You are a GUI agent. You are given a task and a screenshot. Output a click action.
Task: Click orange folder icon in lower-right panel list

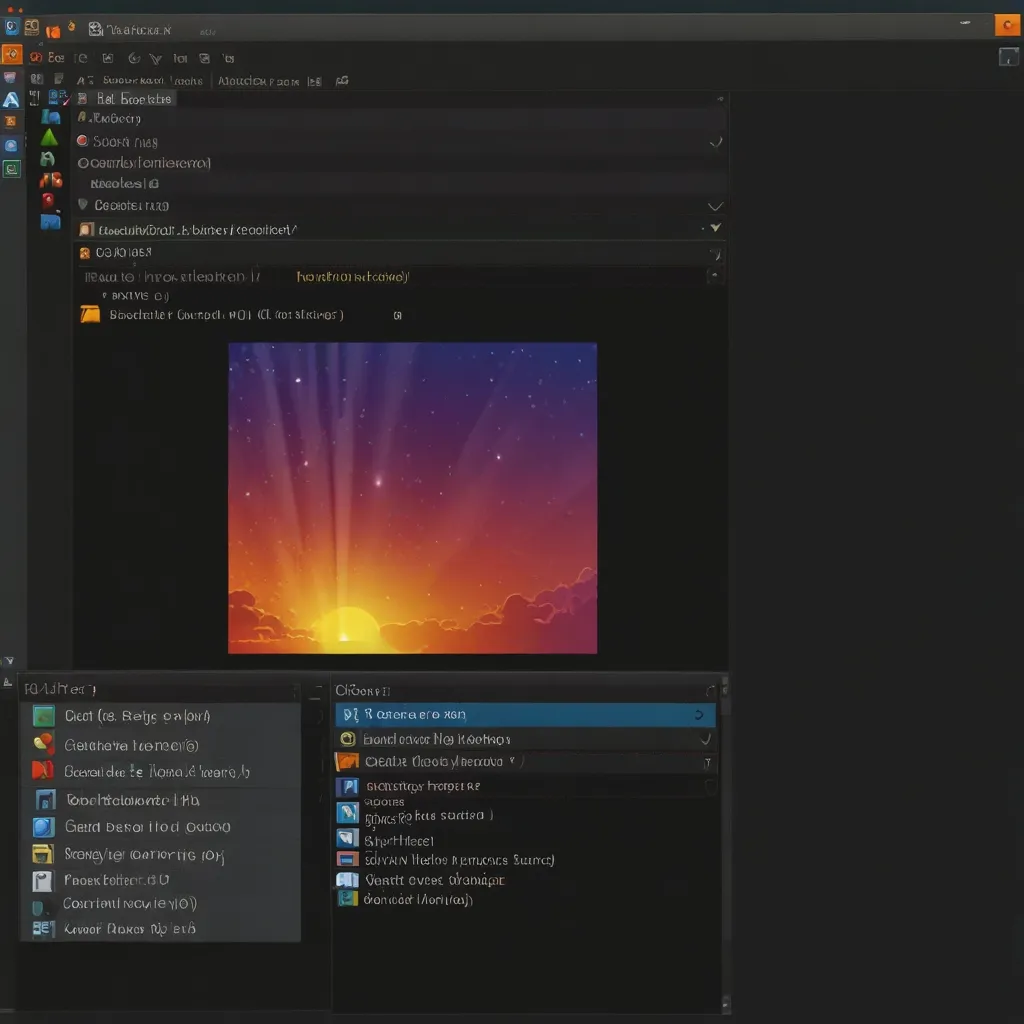point(347,762)
